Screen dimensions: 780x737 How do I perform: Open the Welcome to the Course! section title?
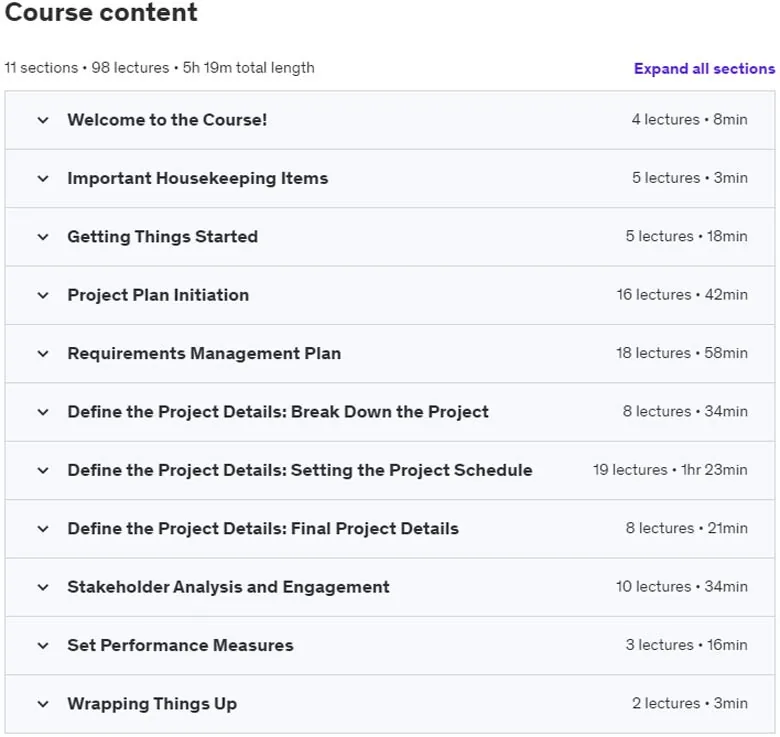(167, 120)
